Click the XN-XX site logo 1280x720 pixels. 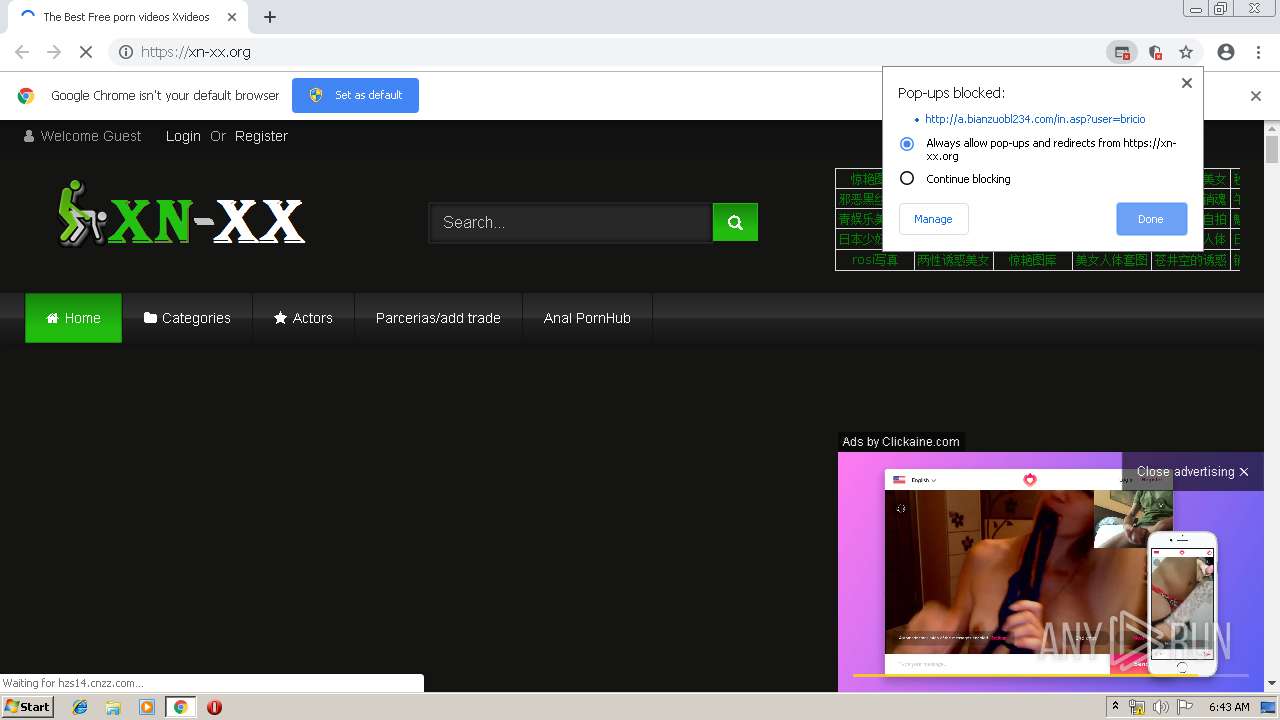(181, 213)
